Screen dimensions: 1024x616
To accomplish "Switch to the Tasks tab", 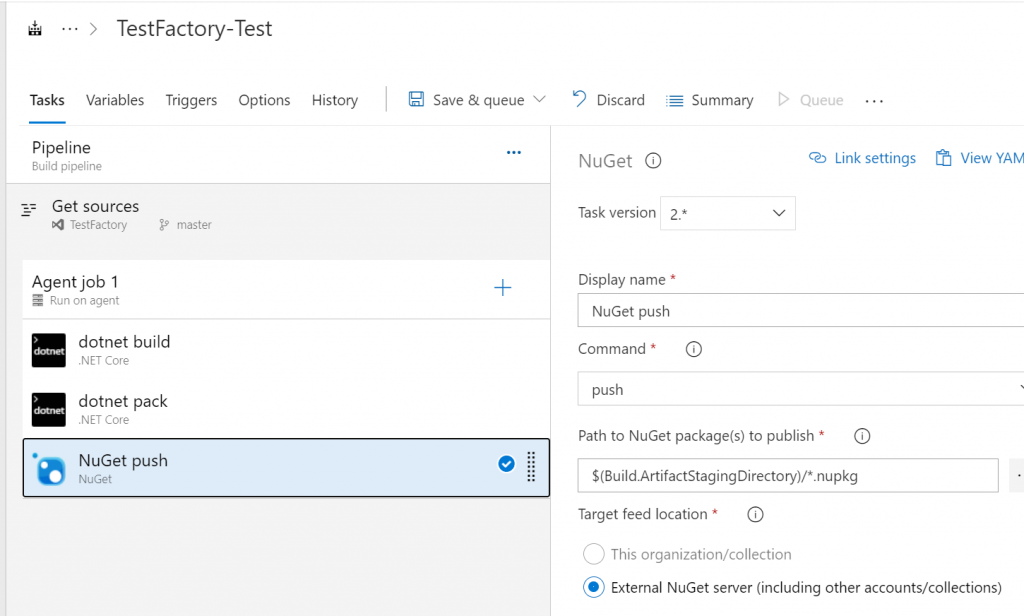I will click(x=47, y=100).
